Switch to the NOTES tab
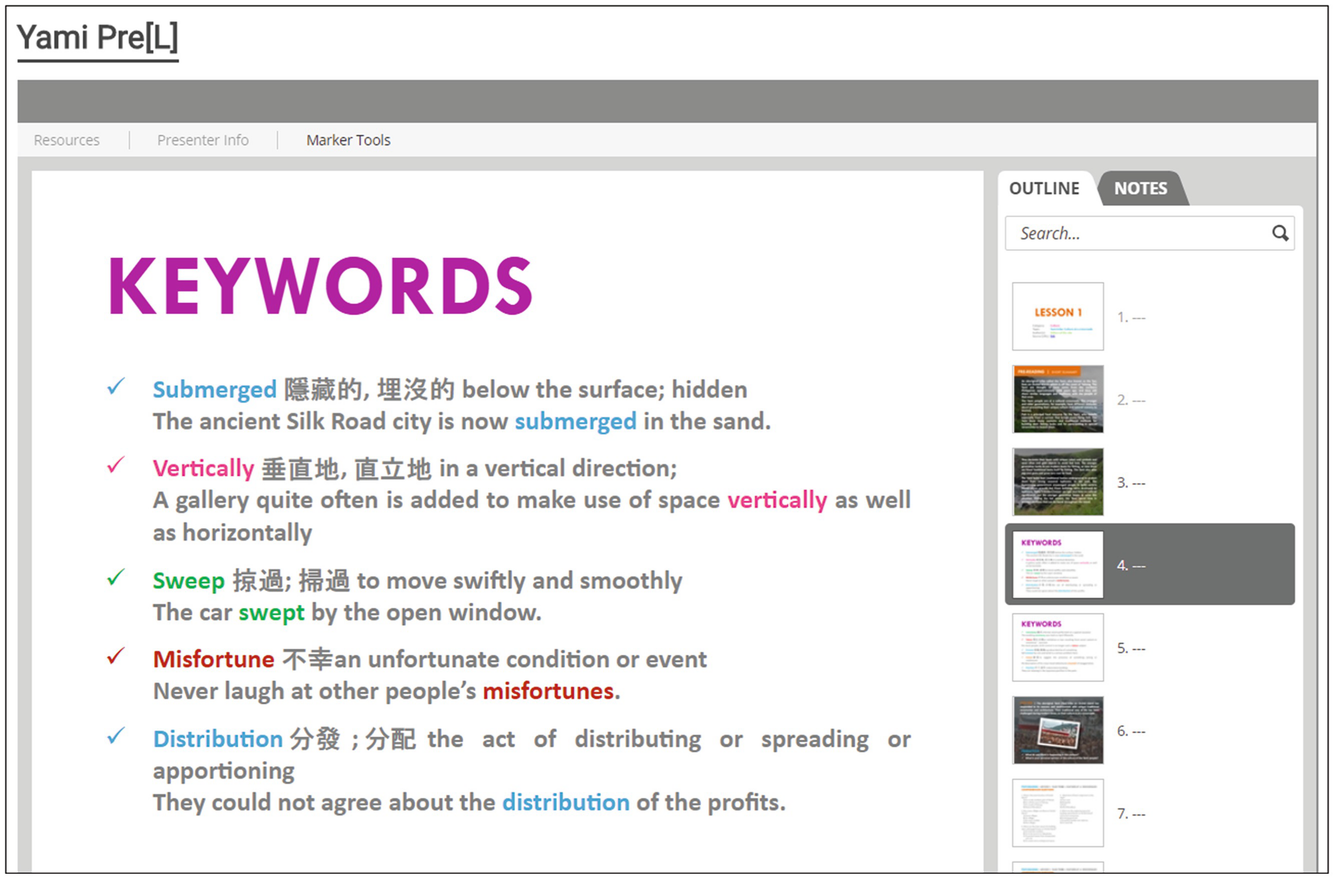The height and width of the screenshot is (877, 1335). pyautogui.click(x=1140, y=189)
